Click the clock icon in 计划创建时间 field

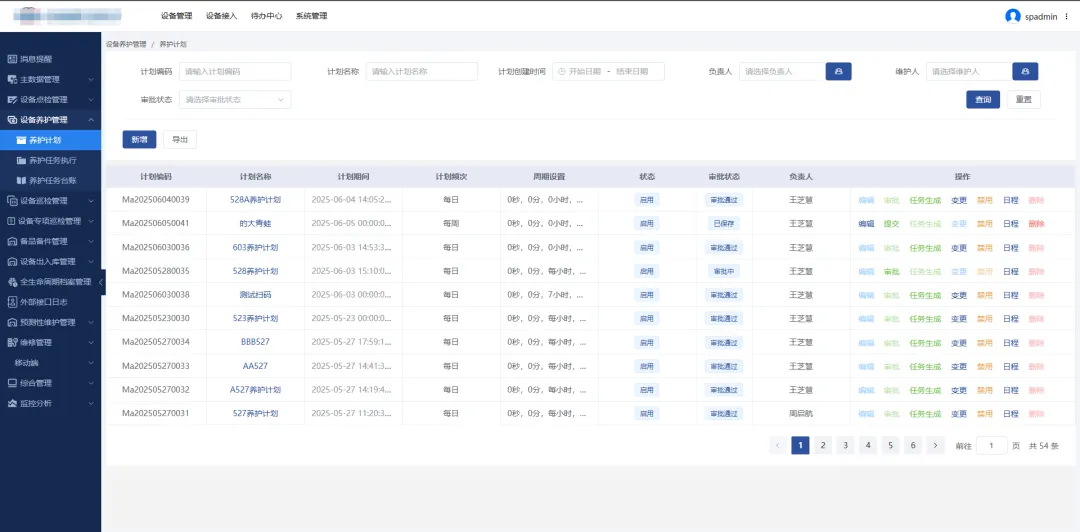[561, 72]
